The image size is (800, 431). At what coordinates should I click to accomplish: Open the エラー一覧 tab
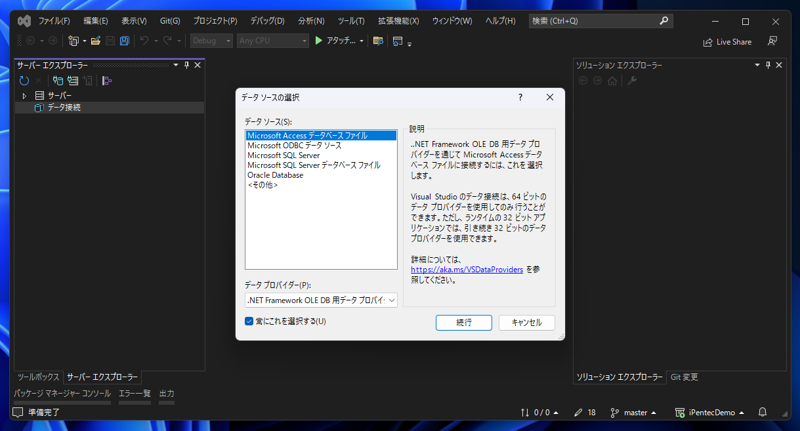pyautogui.click(x=135, y=393)
